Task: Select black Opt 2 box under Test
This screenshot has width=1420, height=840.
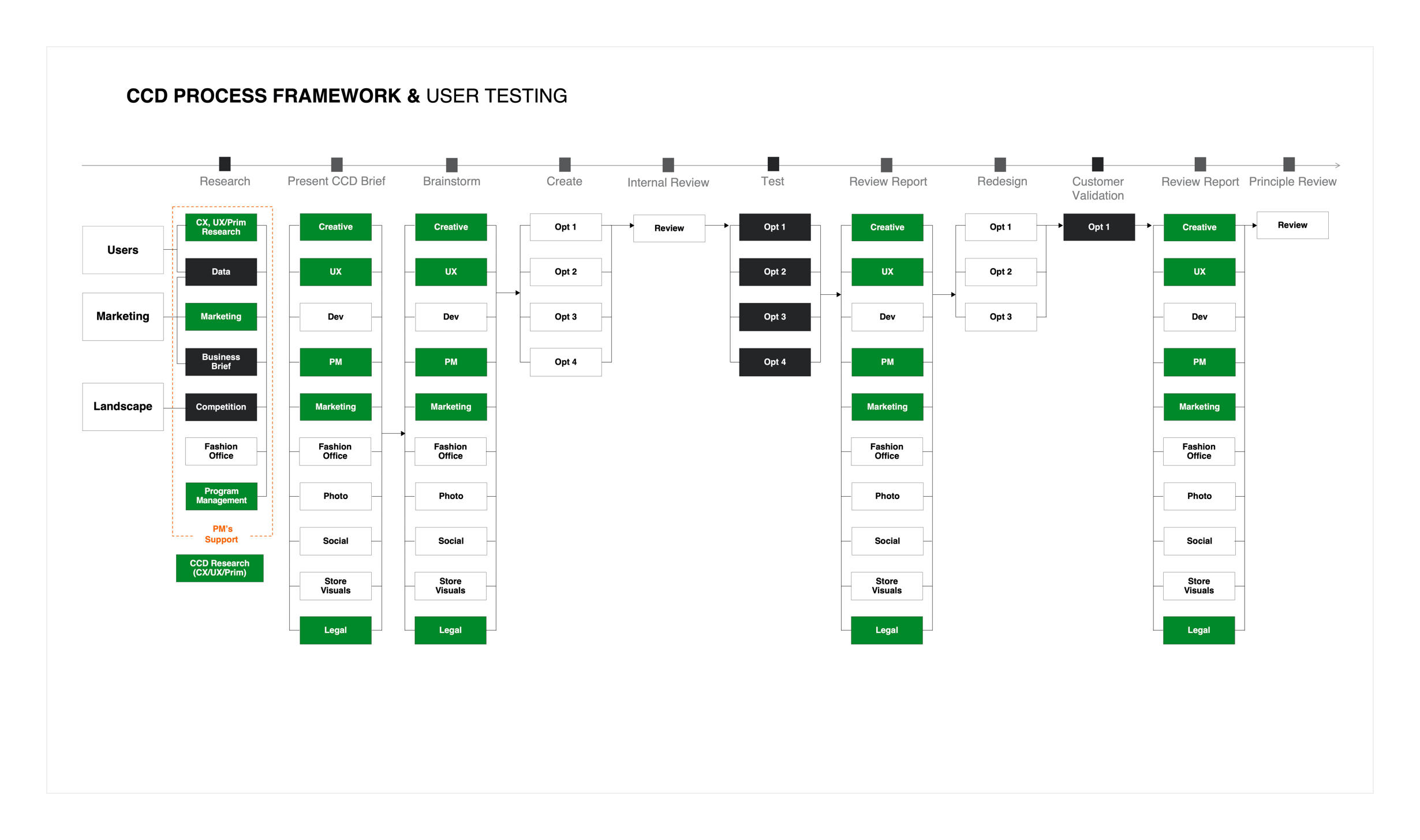Action: coord(775,272)
